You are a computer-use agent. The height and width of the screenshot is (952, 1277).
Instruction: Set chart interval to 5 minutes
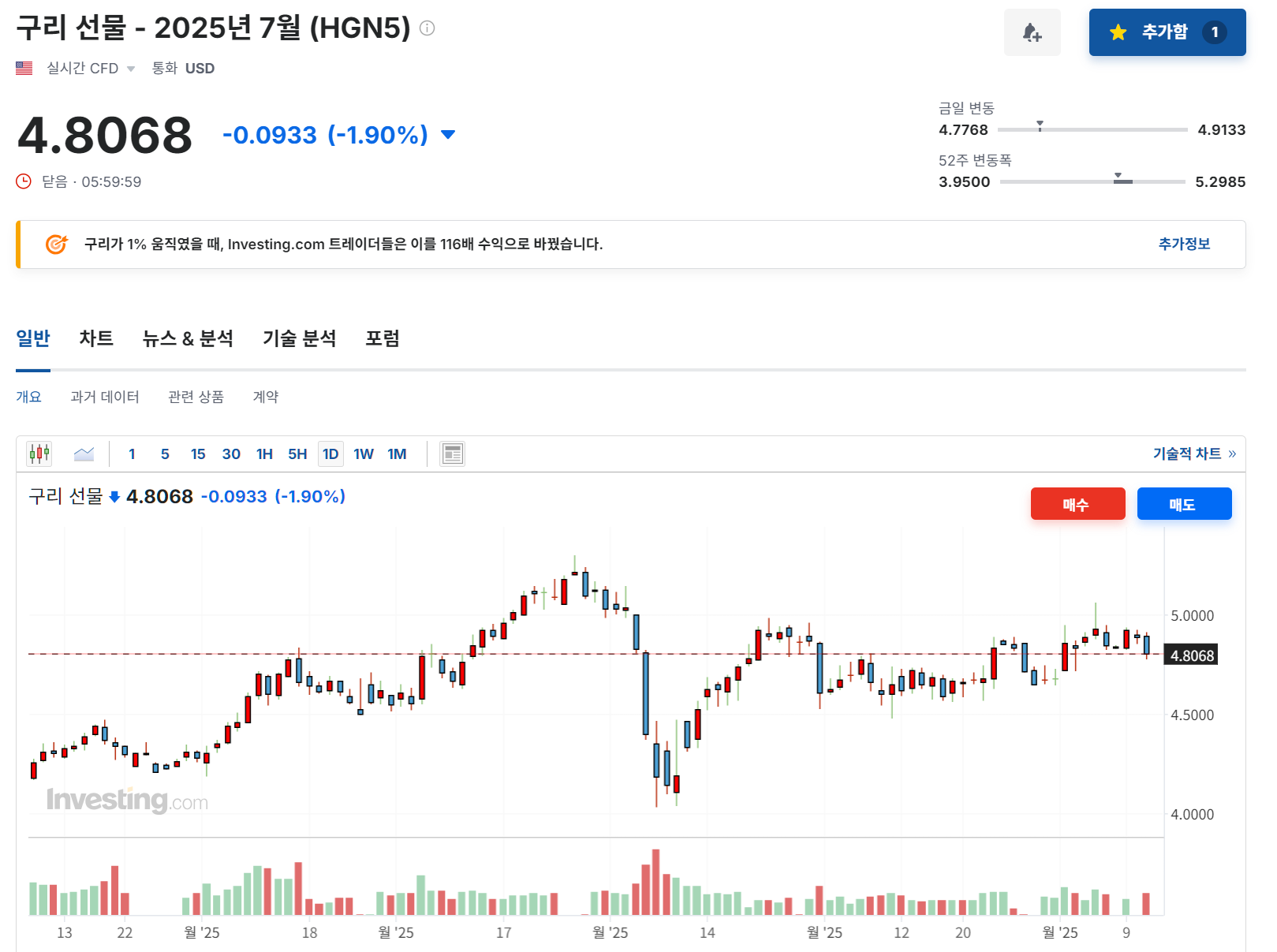tap(165, 454)
